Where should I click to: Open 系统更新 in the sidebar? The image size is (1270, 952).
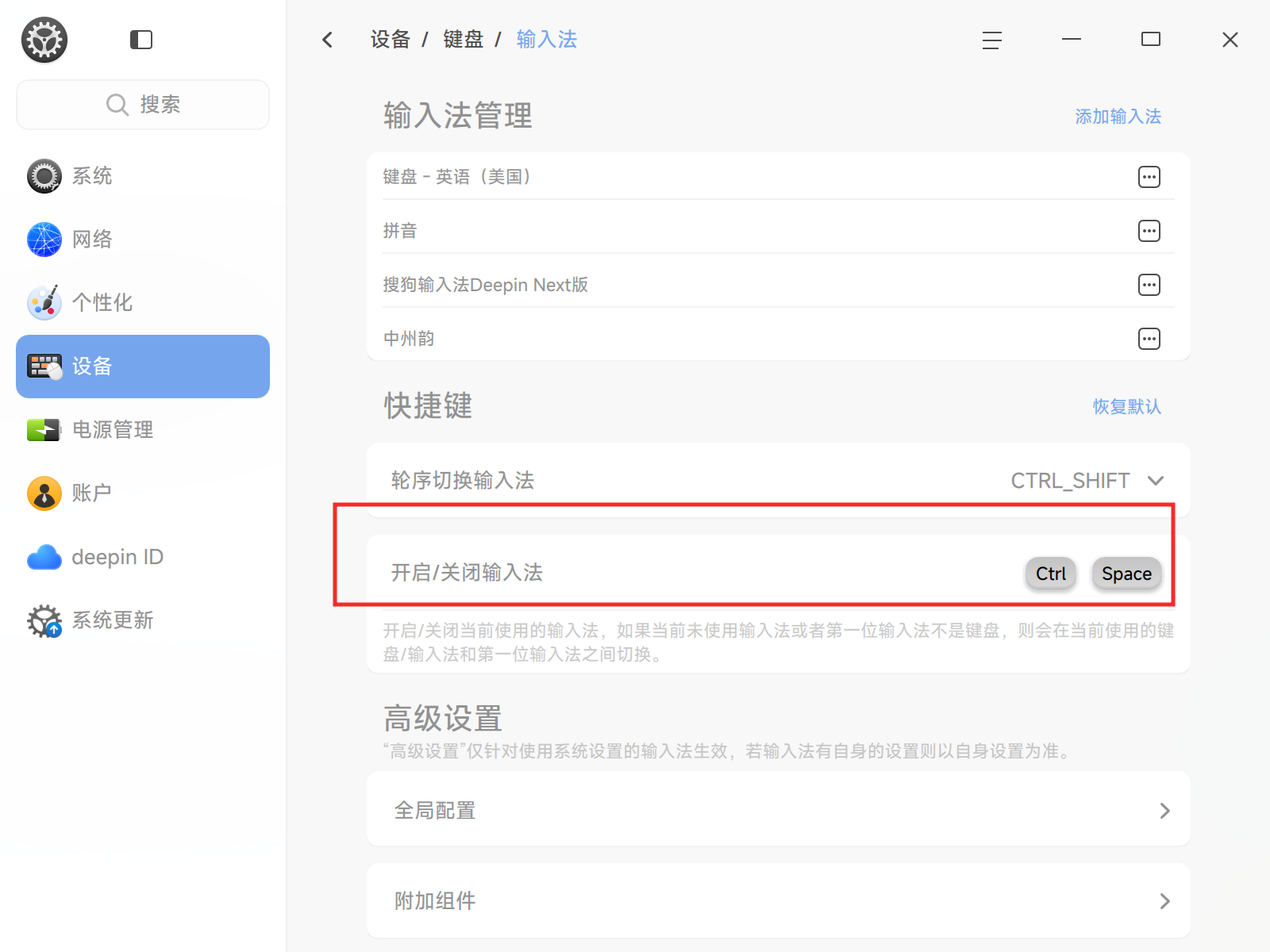point(143,620)
